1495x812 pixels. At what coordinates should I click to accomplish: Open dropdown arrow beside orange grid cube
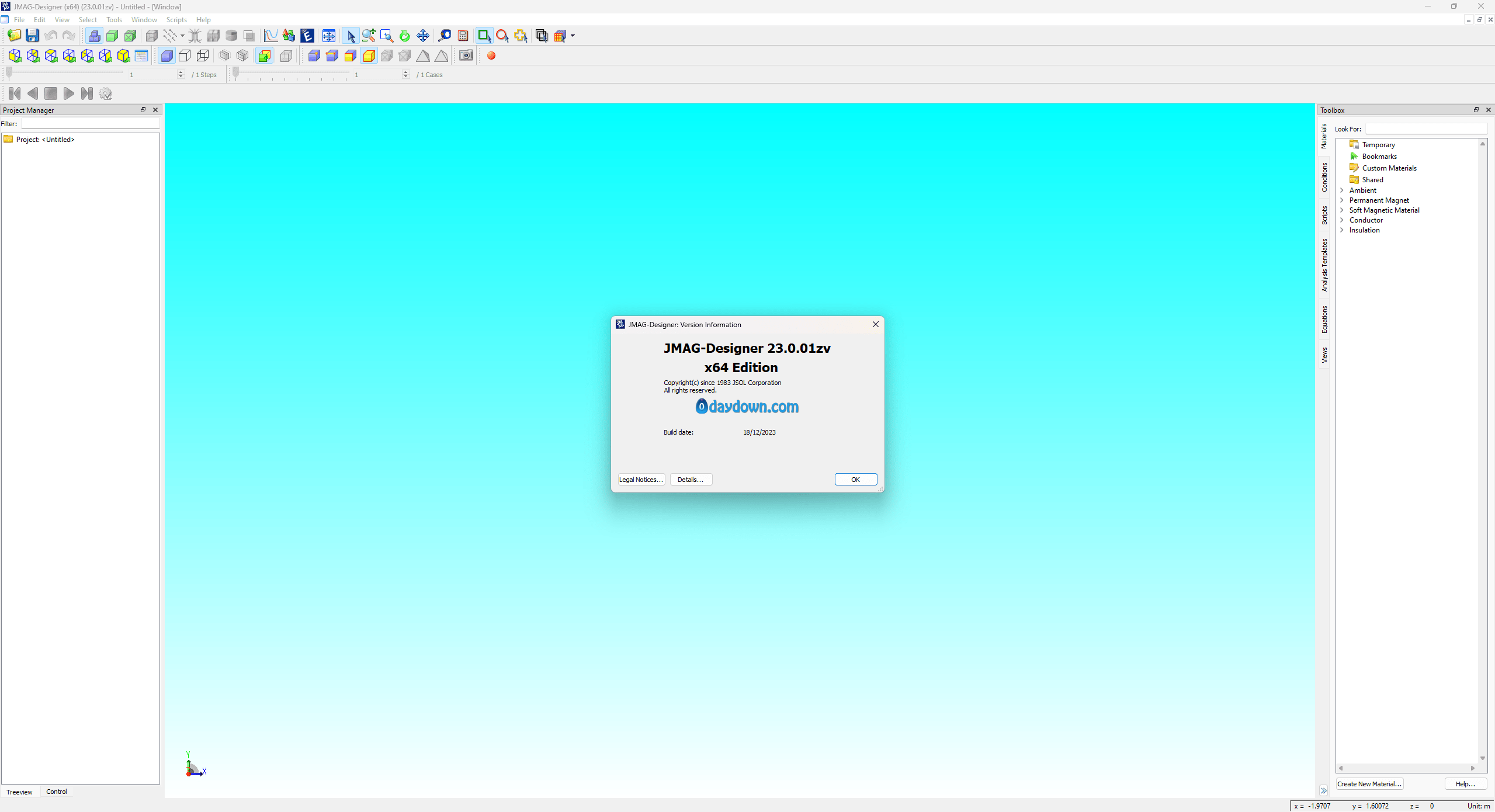573,36
